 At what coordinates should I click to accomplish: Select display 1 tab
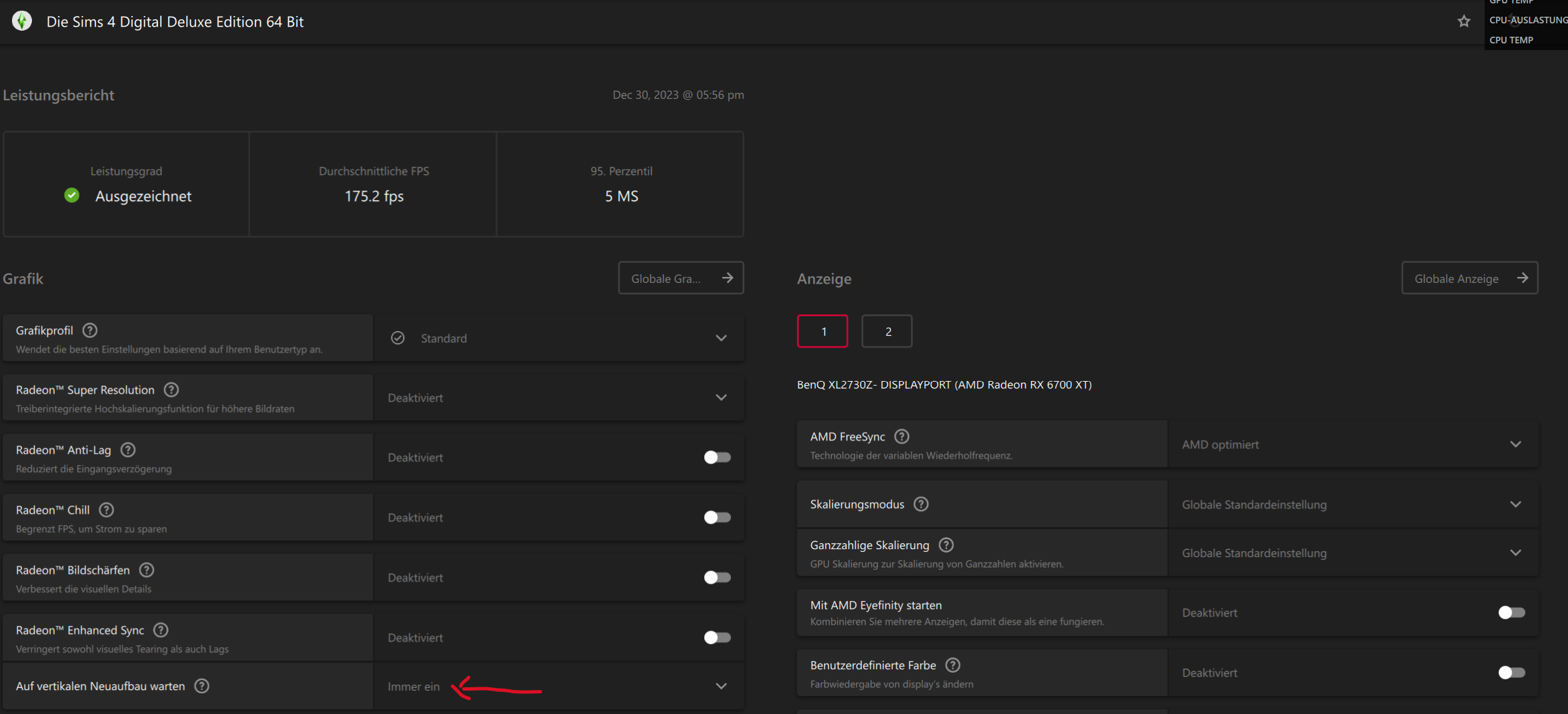click(823, 331)
